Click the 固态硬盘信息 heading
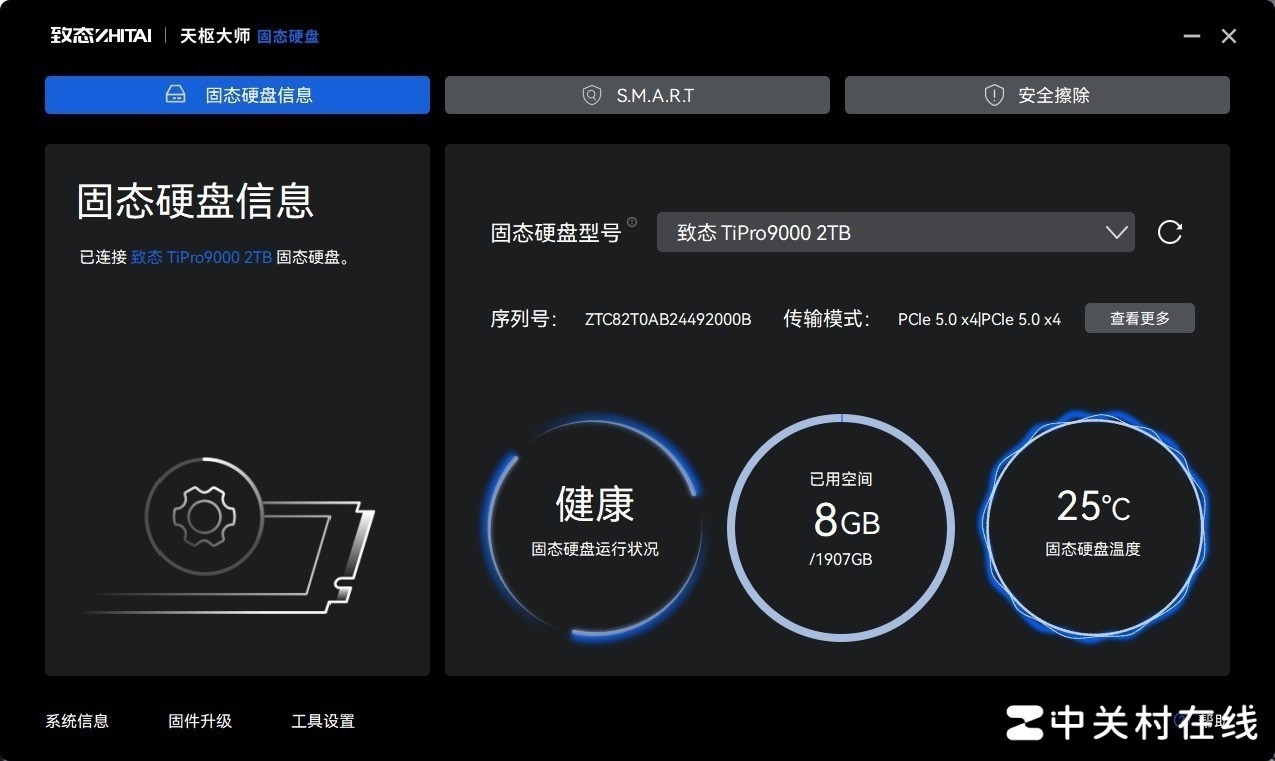The image size is (1275, 761). pyautogui.click(x=196, y=201)
